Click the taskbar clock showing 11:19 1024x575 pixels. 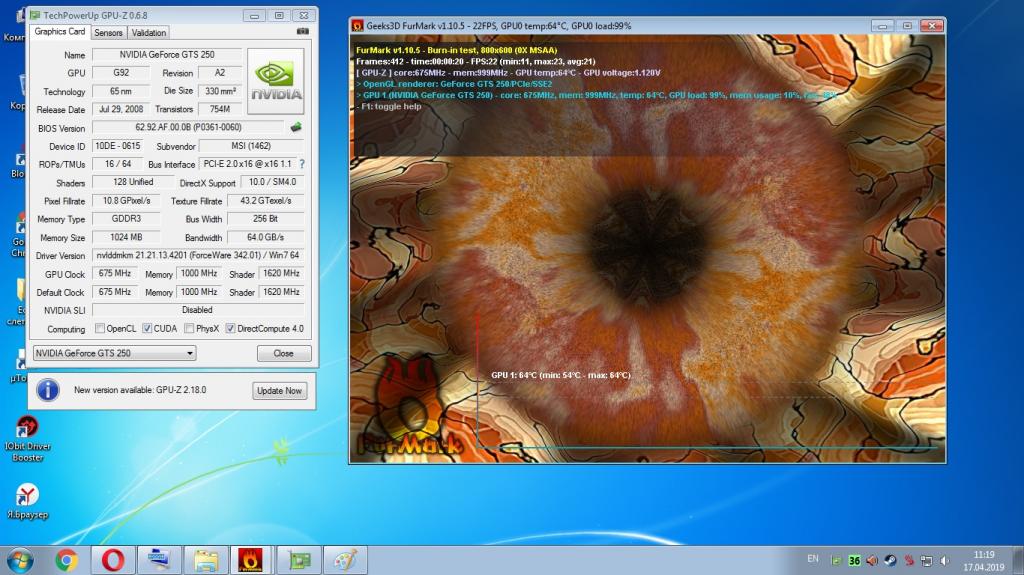pos(984,561)
